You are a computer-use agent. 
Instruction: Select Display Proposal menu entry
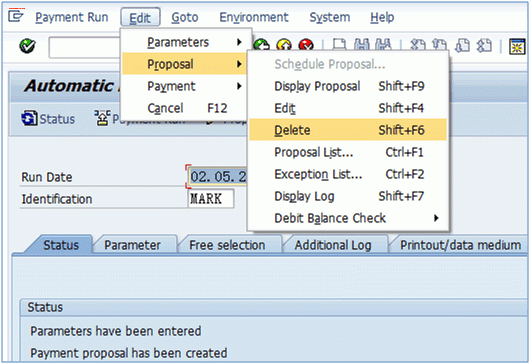click(348, 86)
